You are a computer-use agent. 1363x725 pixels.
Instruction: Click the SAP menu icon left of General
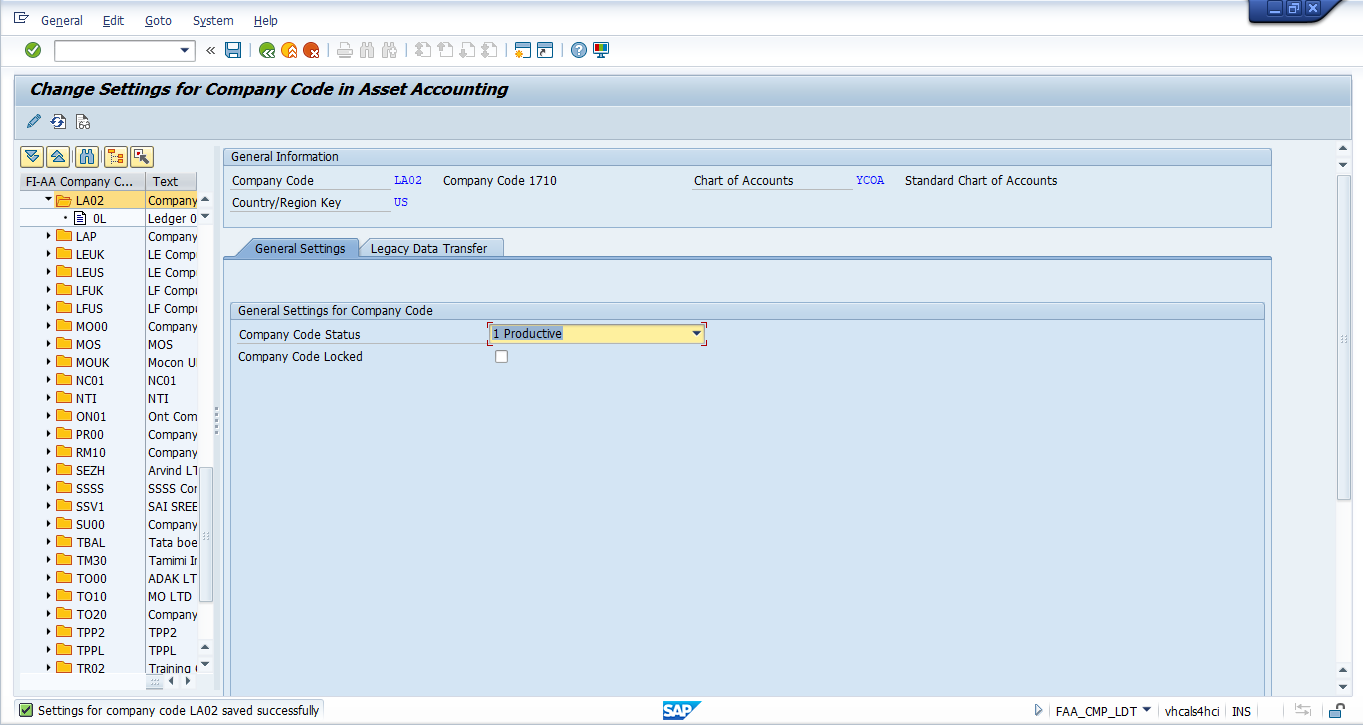pos(22,19)
